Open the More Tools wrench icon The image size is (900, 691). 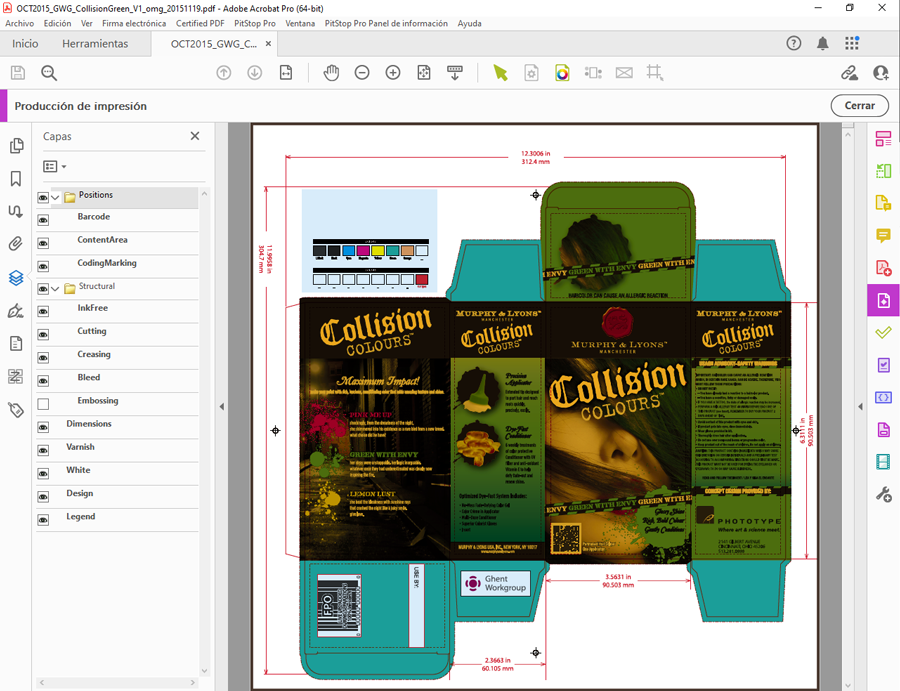tap(883, 494)
